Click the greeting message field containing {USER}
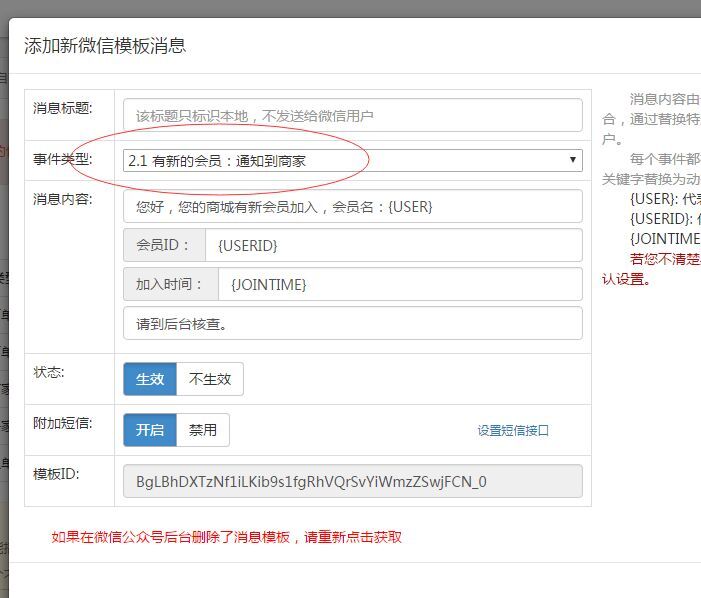The image size is (701, 598). [x=352, y=206]
